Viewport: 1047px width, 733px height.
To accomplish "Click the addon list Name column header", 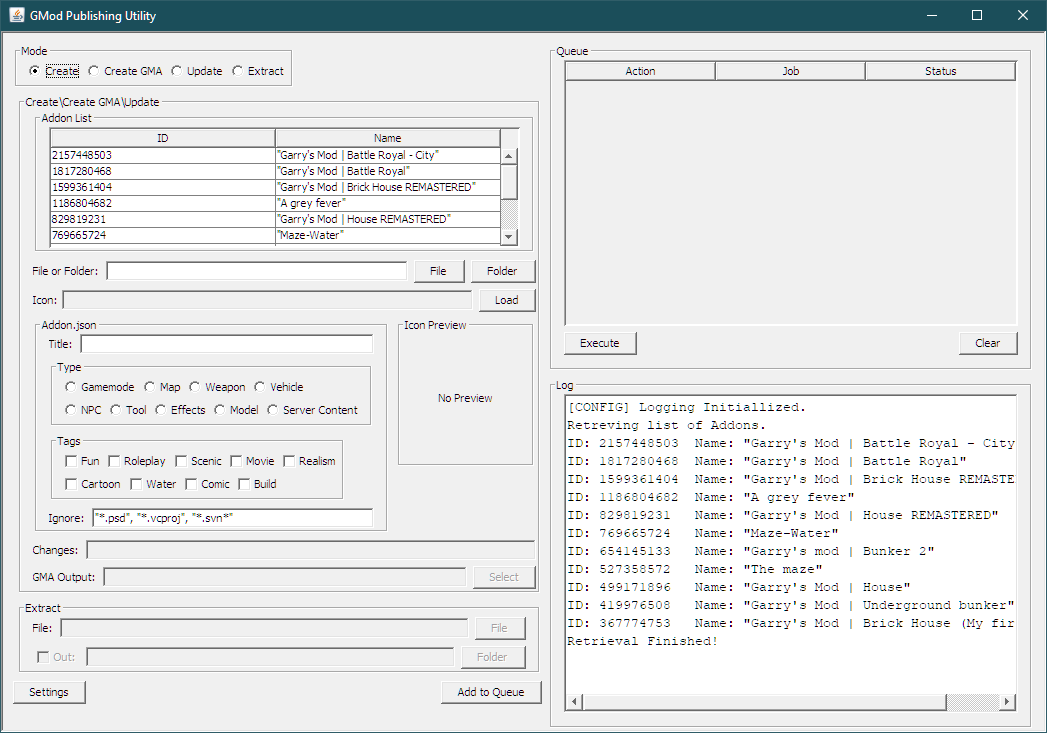I will [387, 138].
